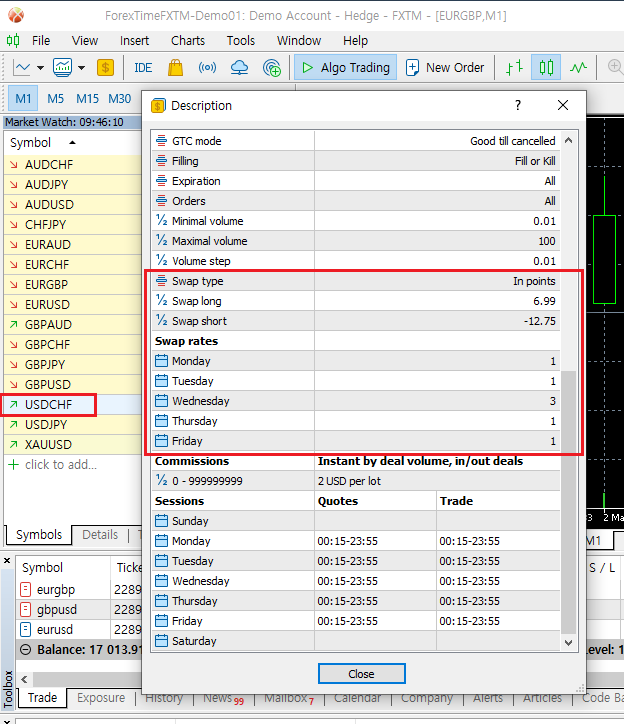Image resolution: width=624 pixels, height=724 pixels.
Task: Close the Toolbox panel with the x
Action: coord(7,561)
